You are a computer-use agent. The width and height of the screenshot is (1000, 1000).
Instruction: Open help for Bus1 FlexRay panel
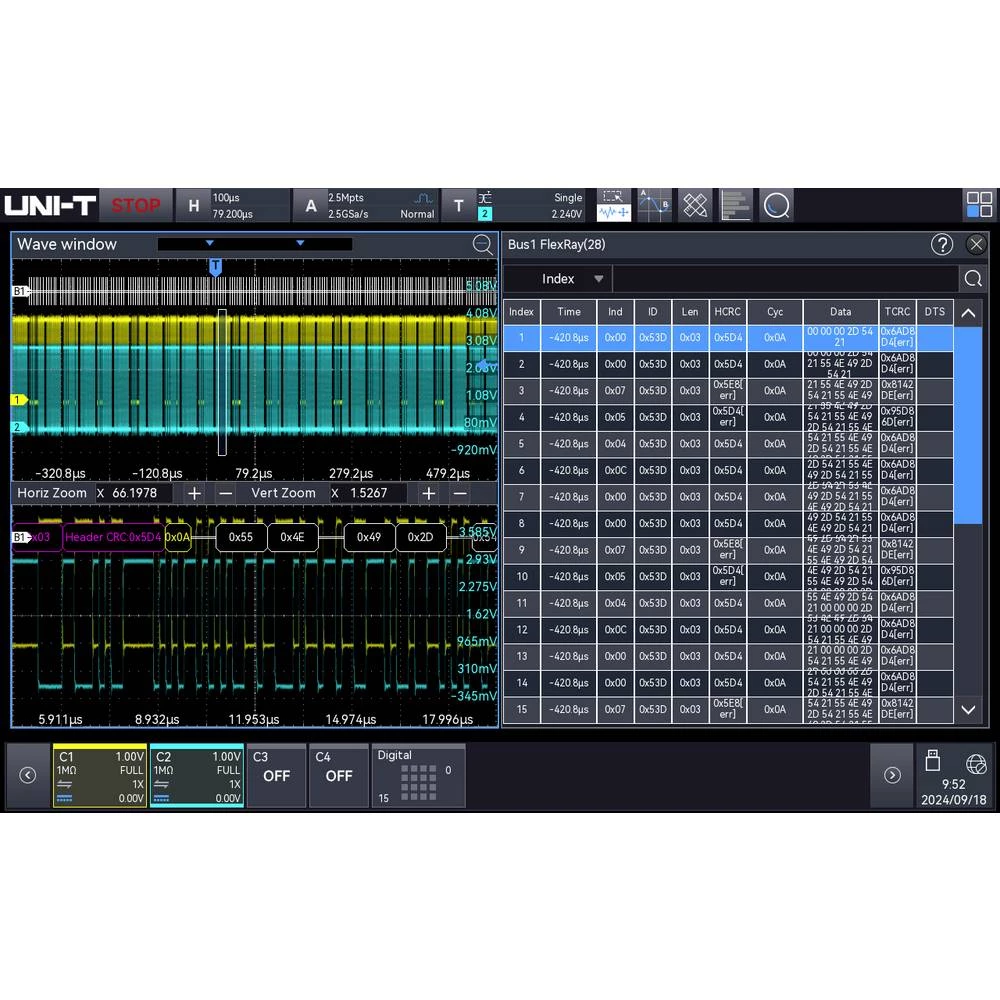pyautogui.click(x=941, y=244)
